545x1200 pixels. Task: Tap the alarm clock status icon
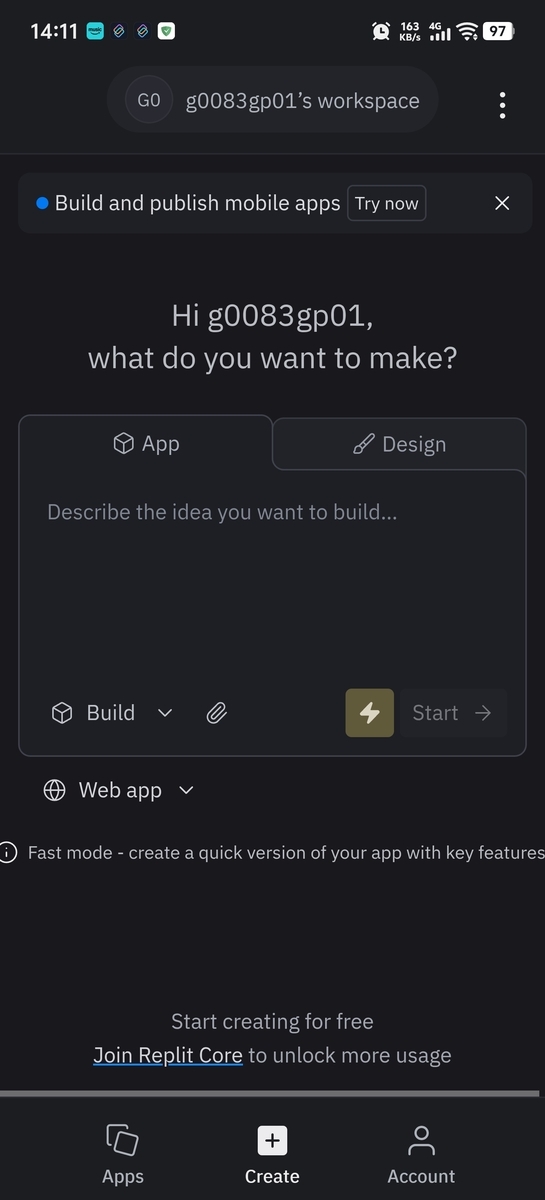(x=381, y=31)
